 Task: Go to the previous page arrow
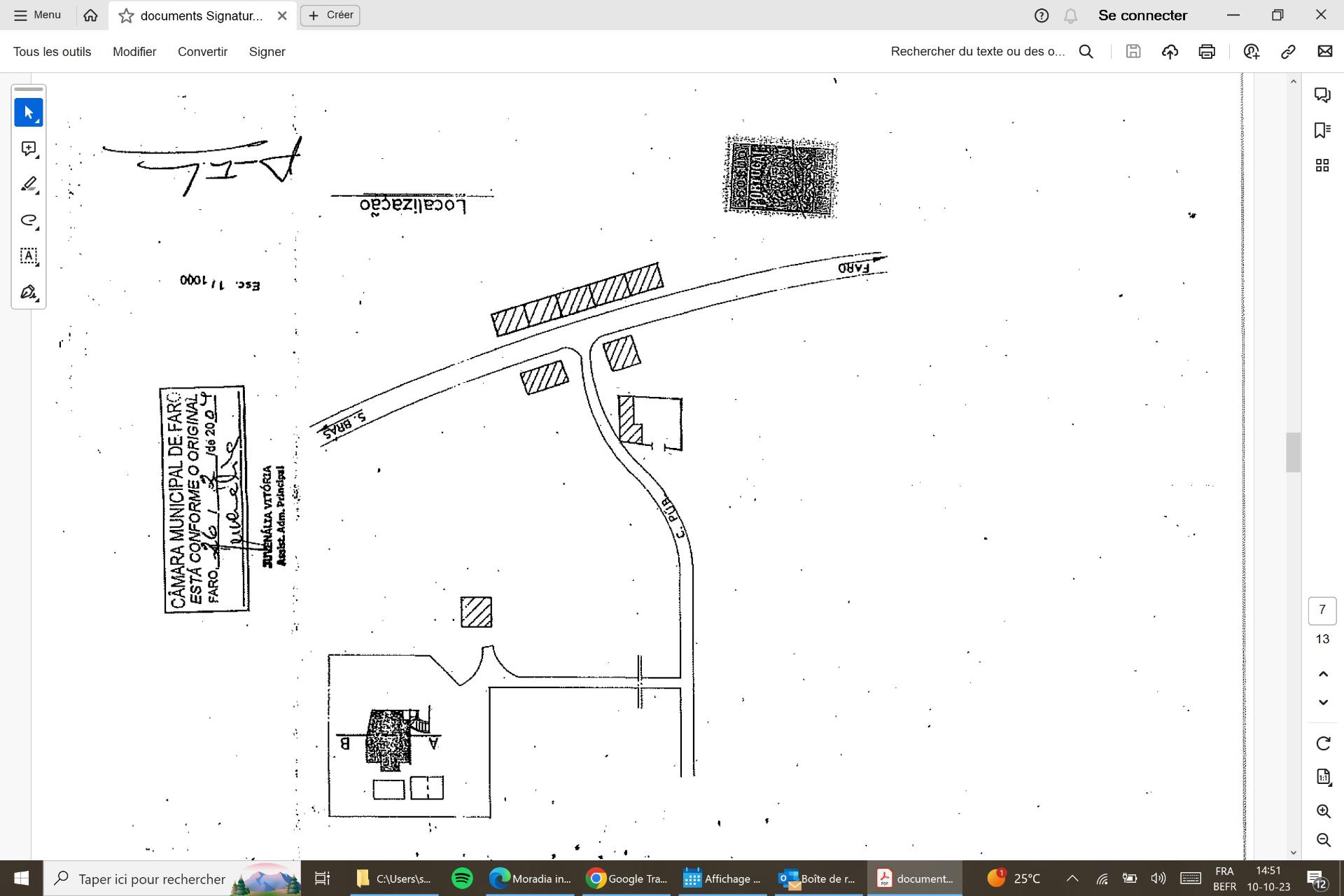(1322, 673)
